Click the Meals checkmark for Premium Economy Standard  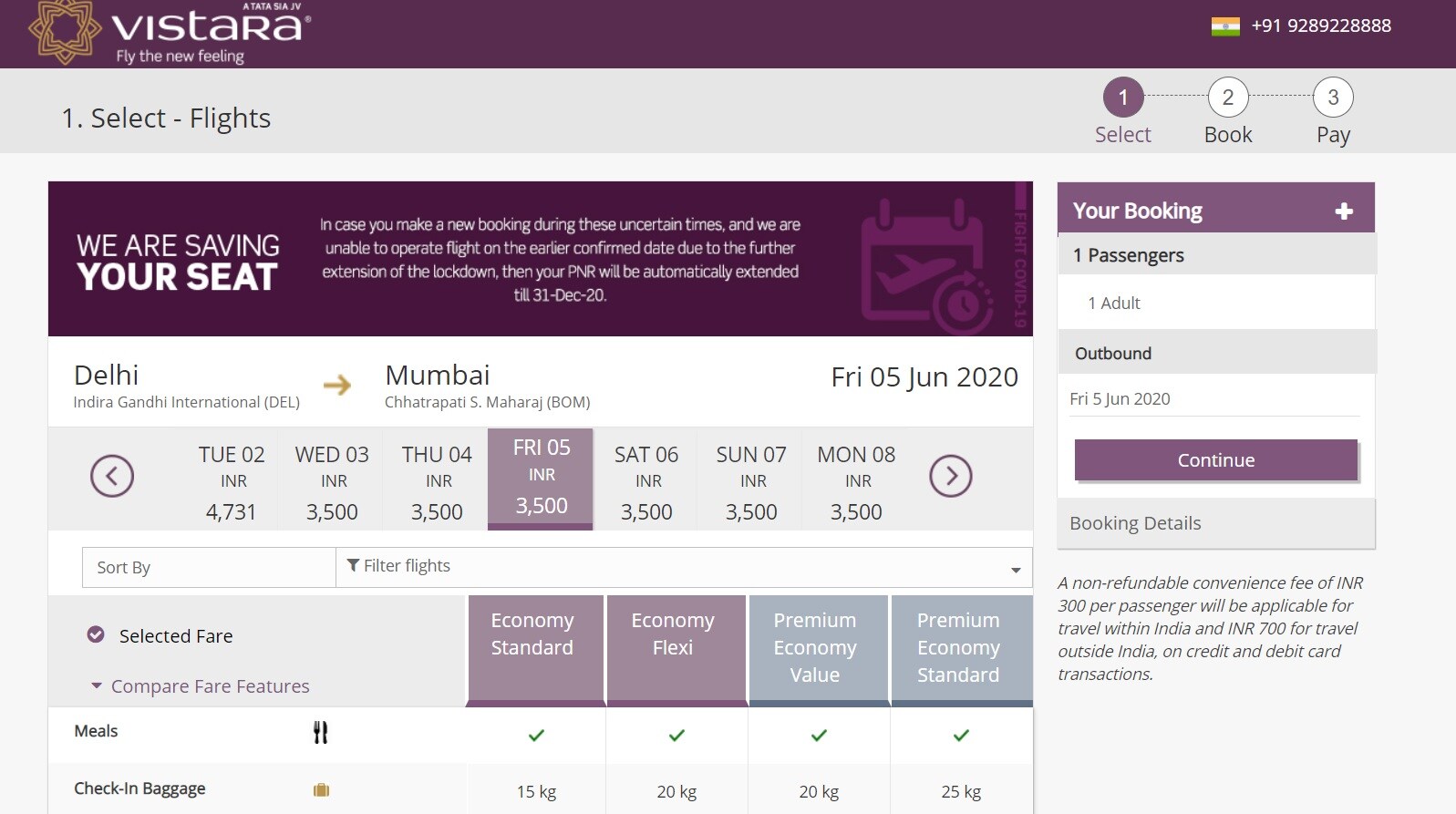pyautogui.click(x=961, y=735)
